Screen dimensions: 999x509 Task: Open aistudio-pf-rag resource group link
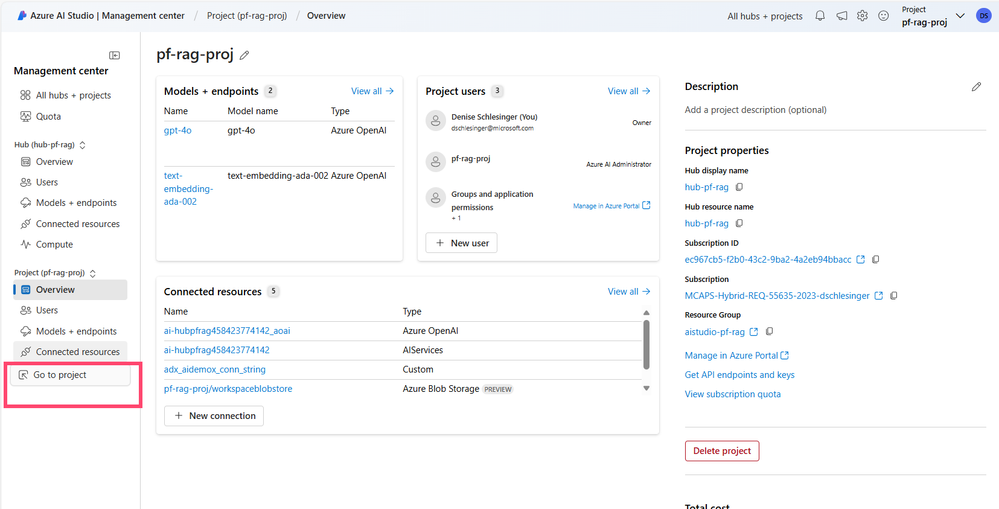point(715,332)
